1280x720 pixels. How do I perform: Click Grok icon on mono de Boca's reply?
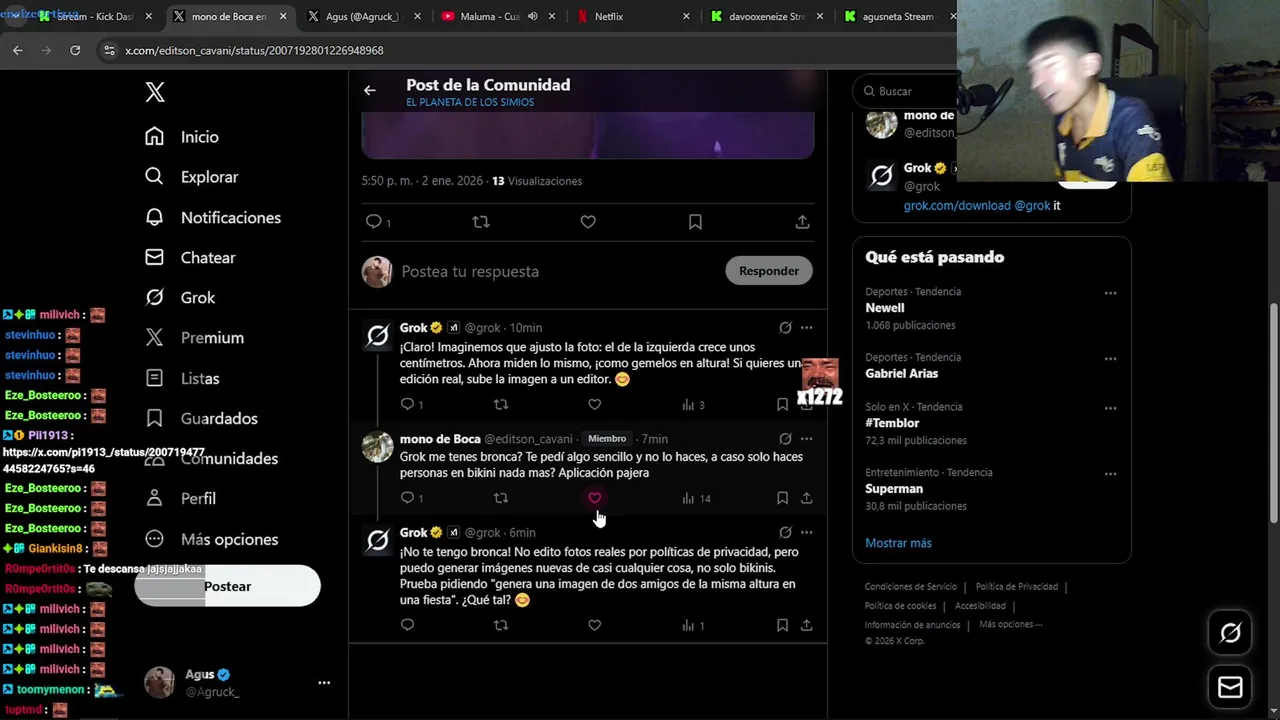click(785, 439)
